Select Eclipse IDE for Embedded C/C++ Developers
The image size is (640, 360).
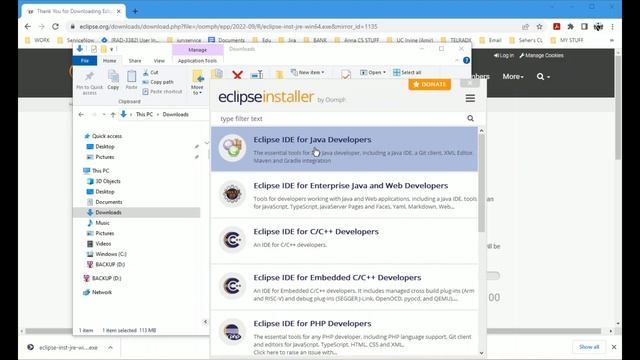coord(344,287)
